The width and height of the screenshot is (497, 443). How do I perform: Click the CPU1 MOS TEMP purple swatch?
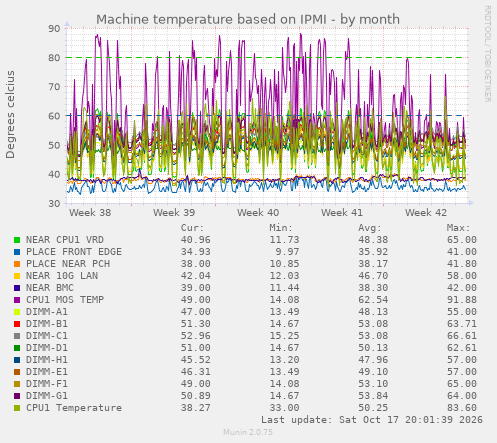[x=17, y=300]
